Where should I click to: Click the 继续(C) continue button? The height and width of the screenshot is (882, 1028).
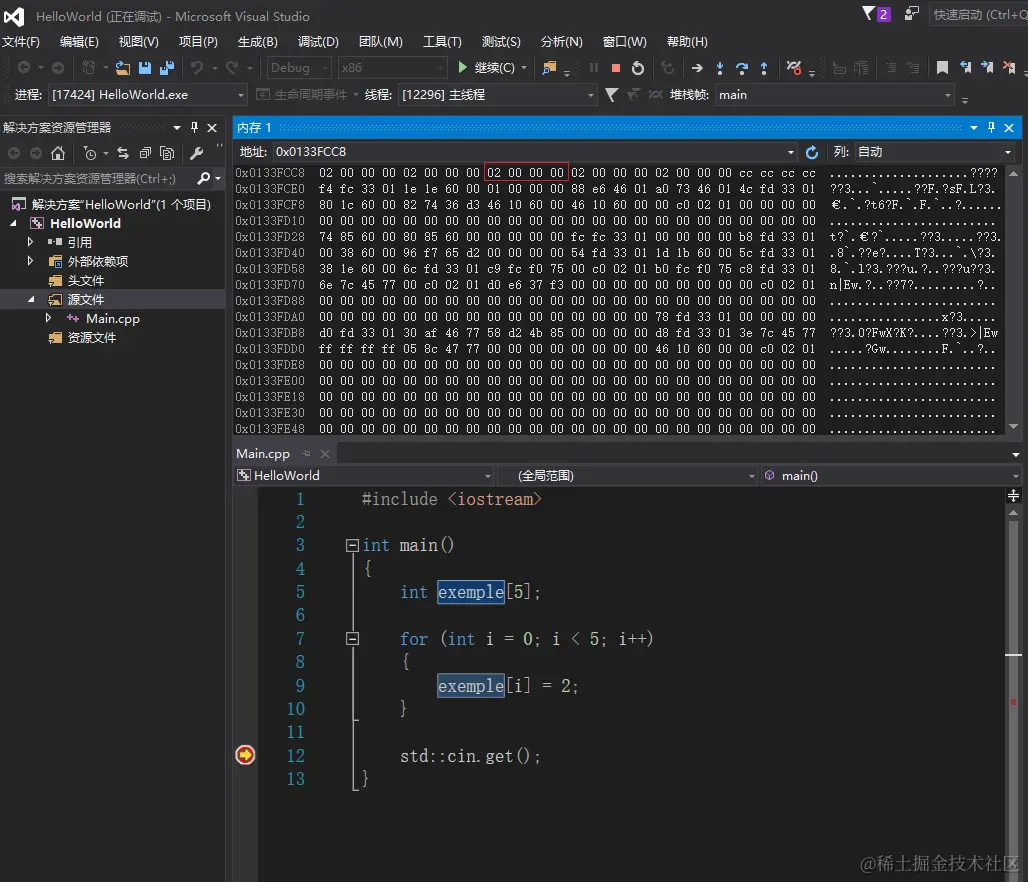coord(486,68)
